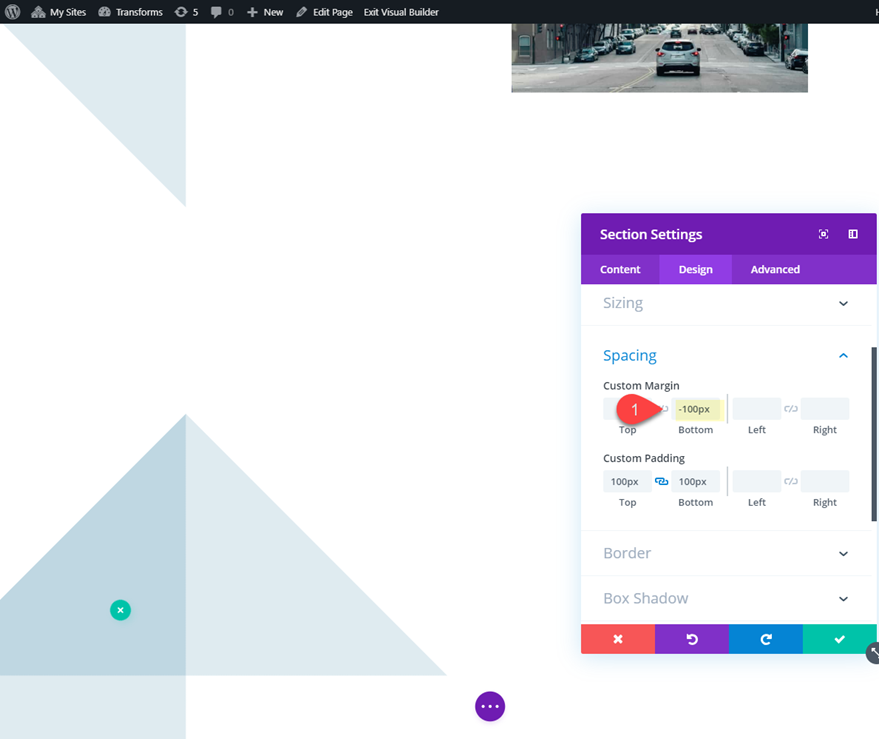This screenshot has height=739, width=880.
Task: Open the WordPress logo menu
Action: pyautogui.click(x=12, y=11)
